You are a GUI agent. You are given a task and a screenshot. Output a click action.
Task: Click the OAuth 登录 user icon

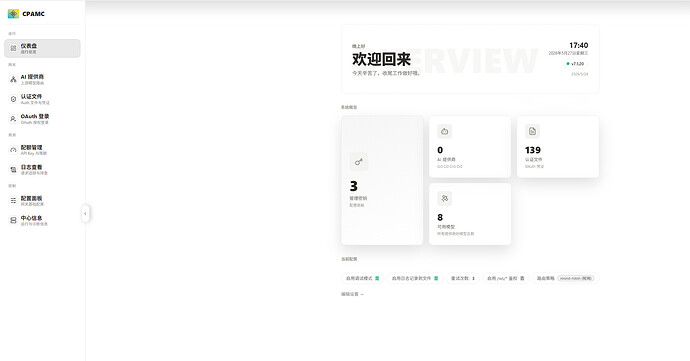coord(13,119)
